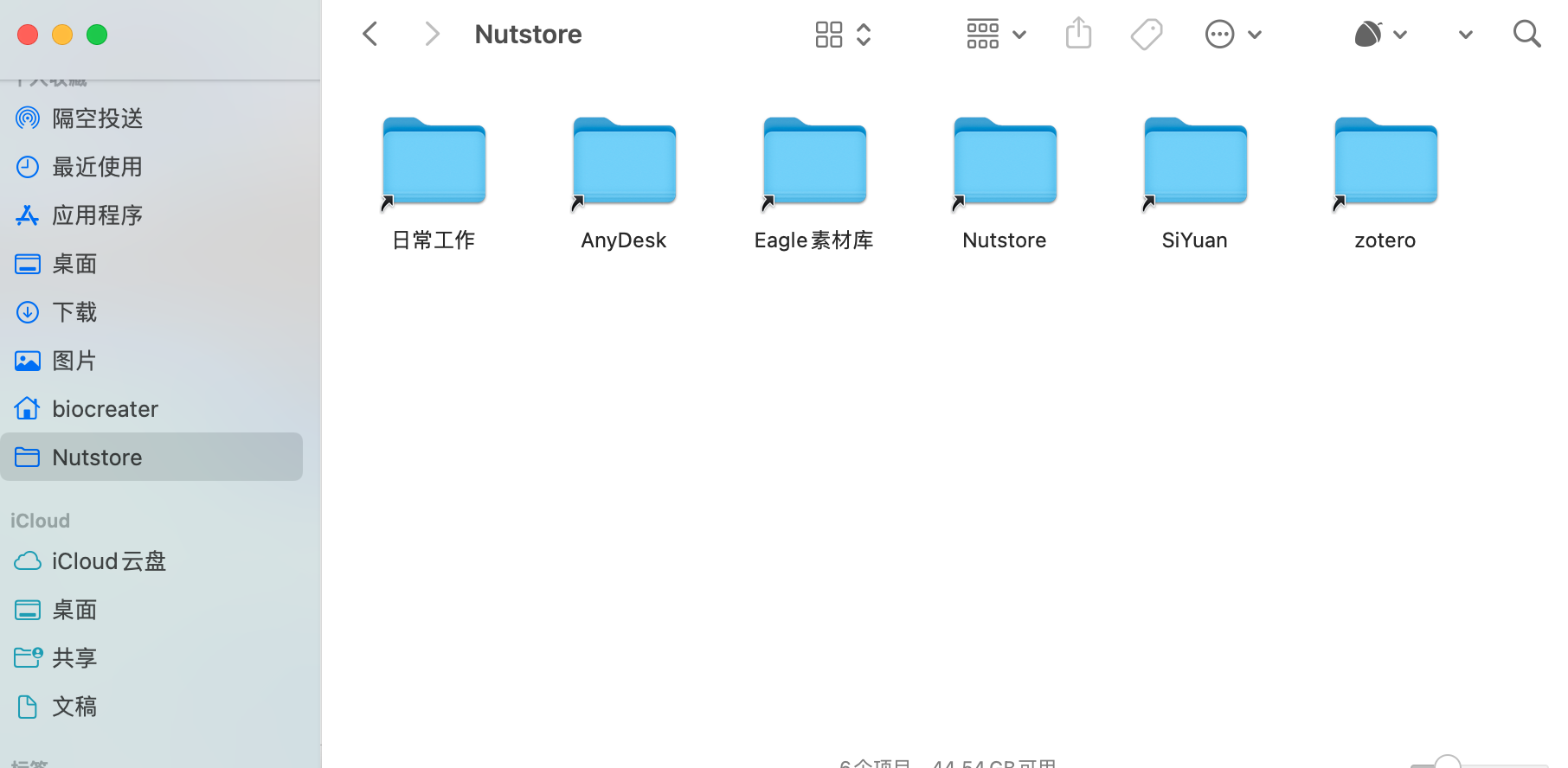Screen dimensions: 1568x768
Task: Open 下载 Downloads in sidebar
Action: [152, 312]
